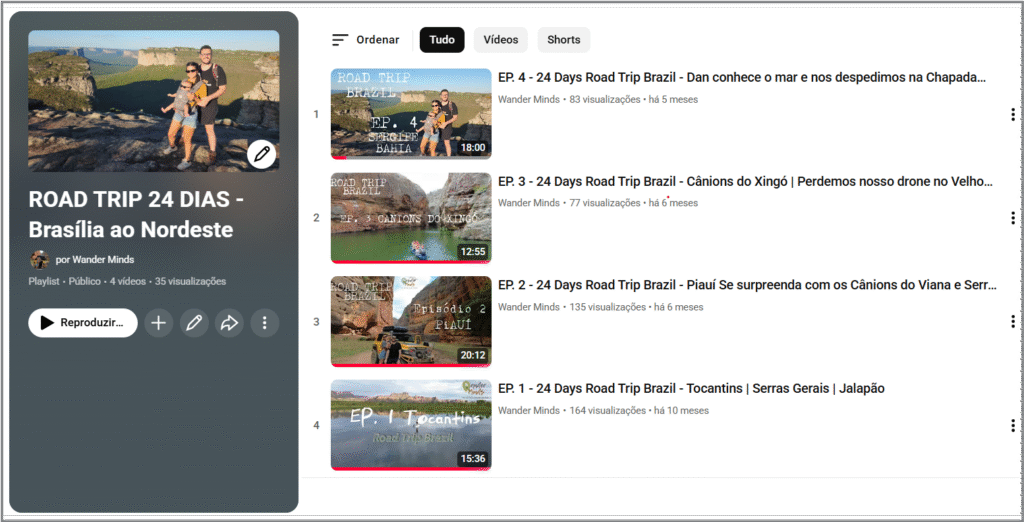Click the EP. 3 Cânions do Xingó thumbnail

coord(411,218)
